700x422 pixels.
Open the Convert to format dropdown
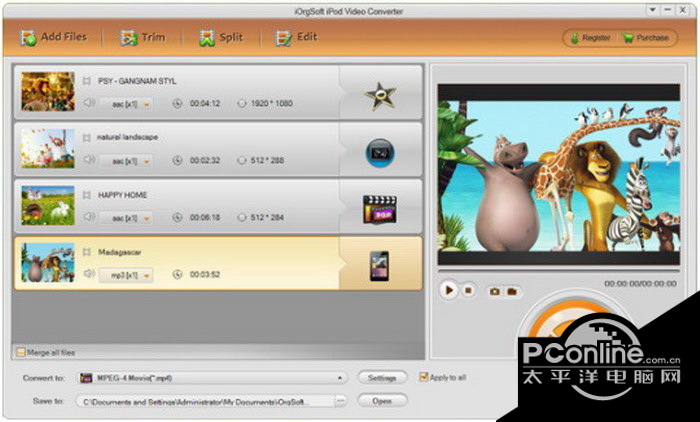pos(212,378)
